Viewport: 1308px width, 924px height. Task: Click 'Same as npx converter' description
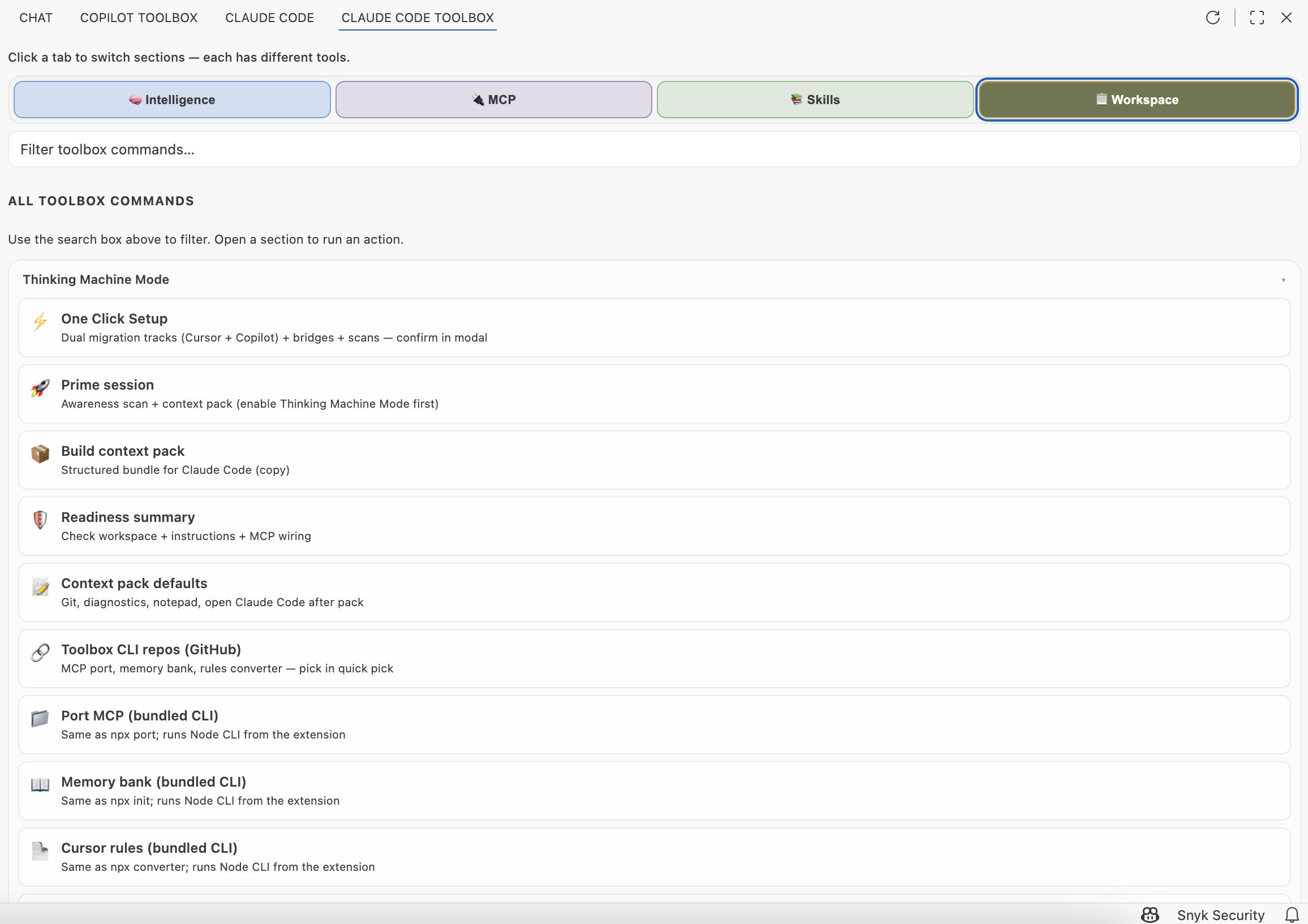point(218,866)
